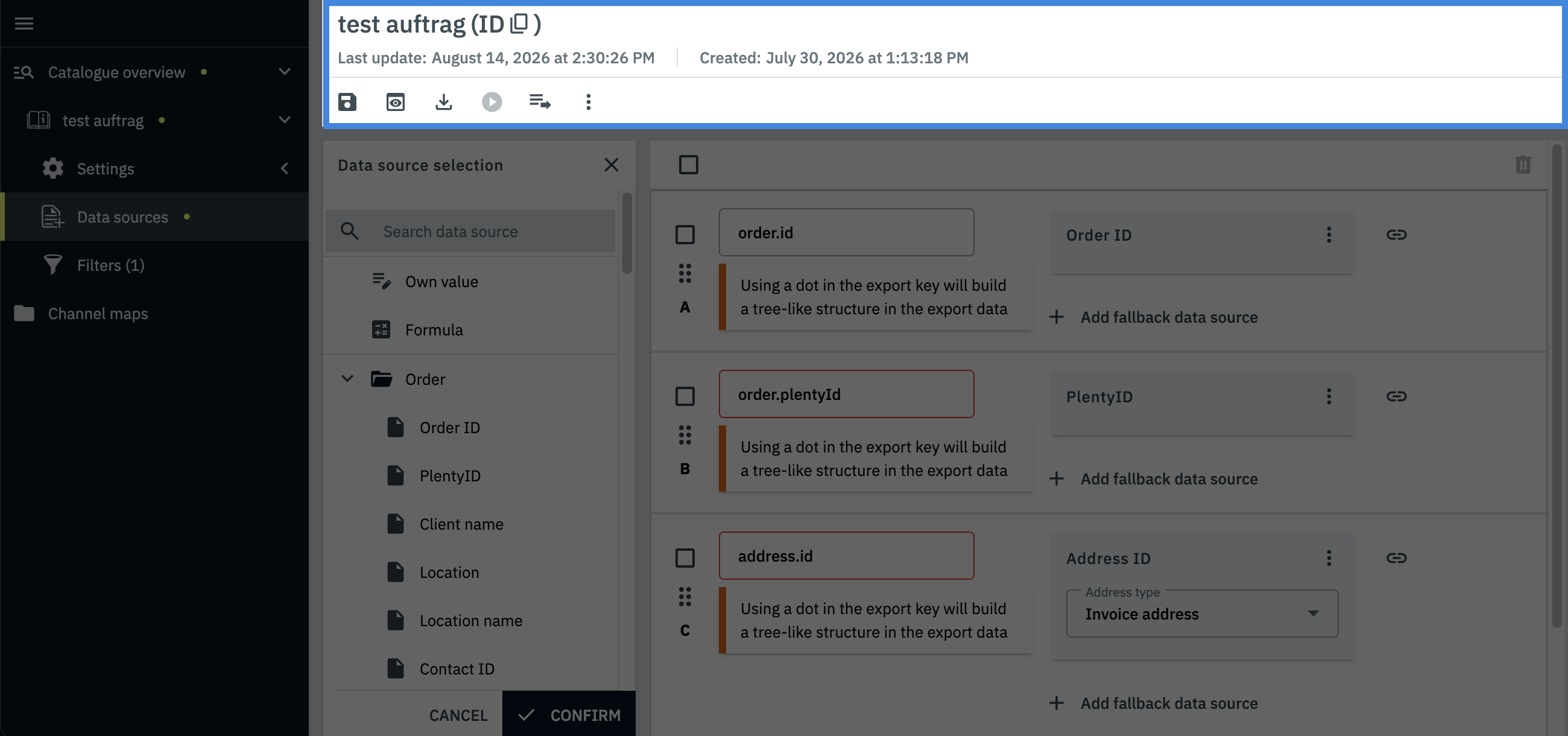This screenshot has height=736, width=1568.
Task: Open options menu on Address ID card
Action: click(1329, 558)
